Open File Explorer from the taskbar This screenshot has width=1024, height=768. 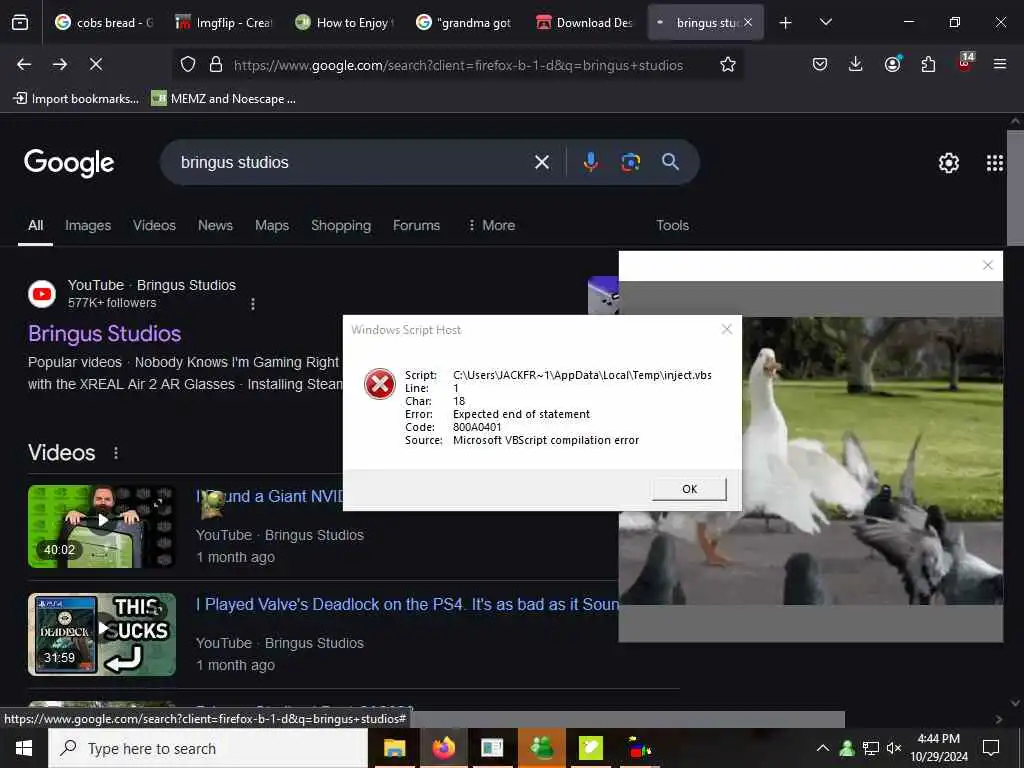pos(394,748)
